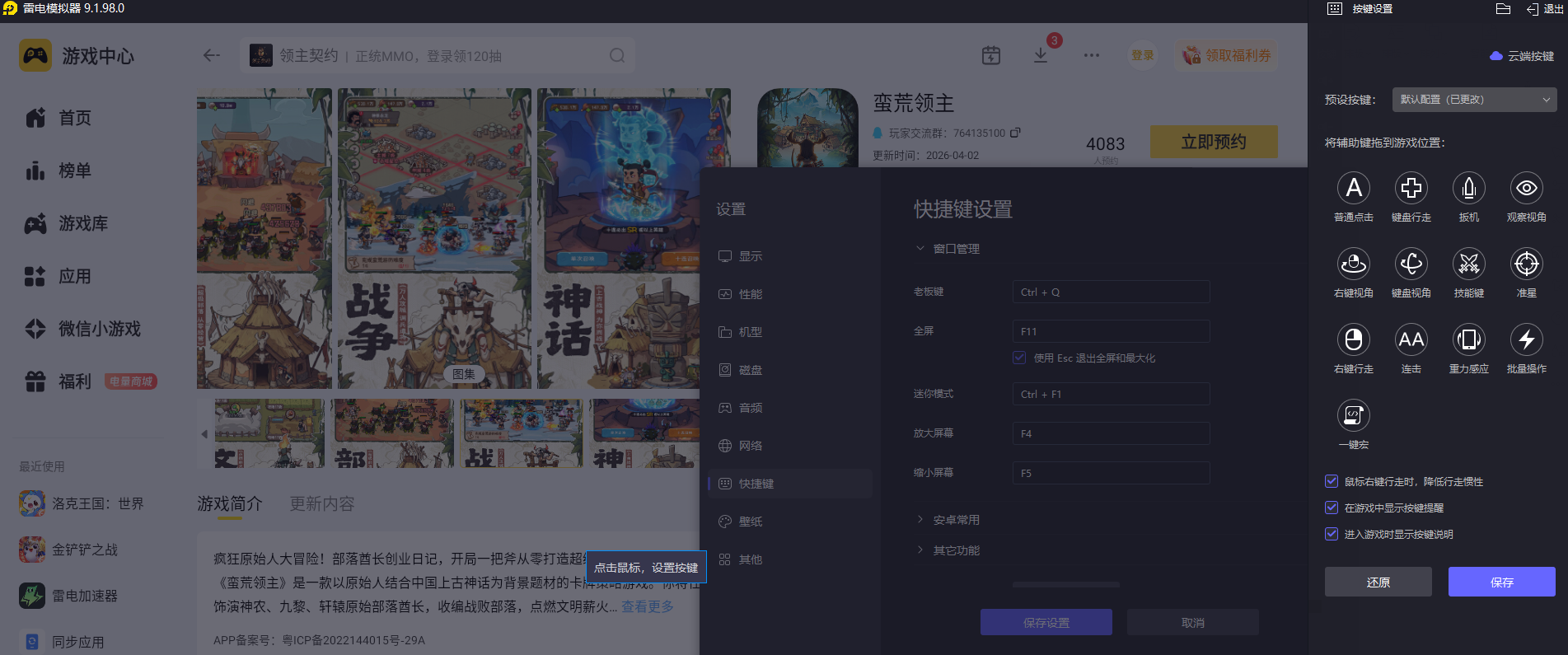This screenshot has height=655, width=1568.
Task: Toggle 鼠标右键行走时降低行走惯性 checkbox
Action: coord(1331,481)
